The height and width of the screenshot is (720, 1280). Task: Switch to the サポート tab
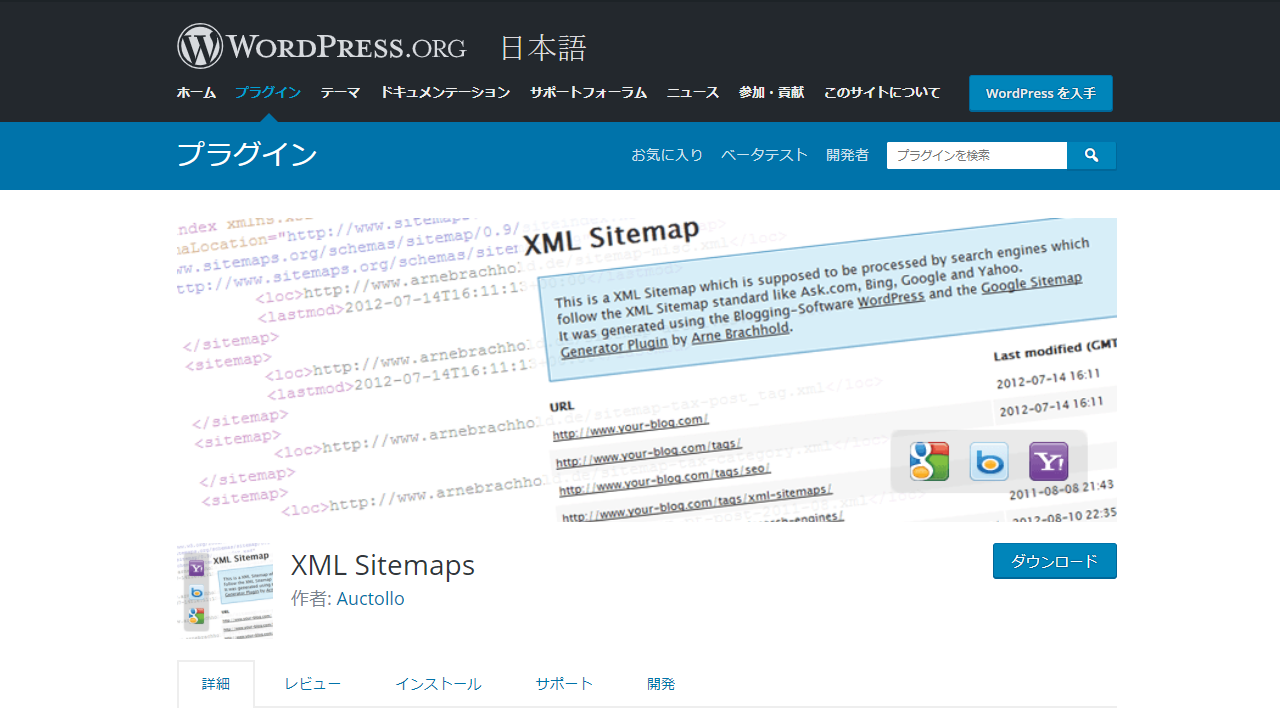click(x=564, y=684)
